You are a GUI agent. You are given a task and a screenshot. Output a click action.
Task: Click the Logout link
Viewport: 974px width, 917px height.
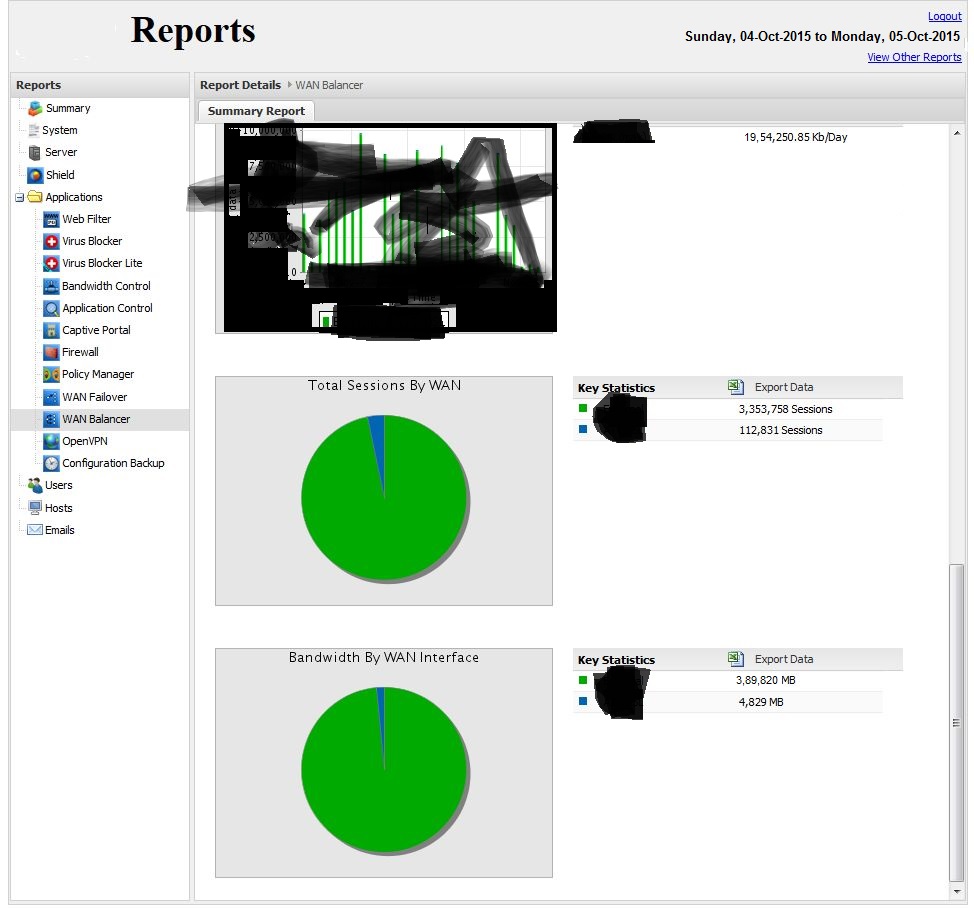pos(944,16)
